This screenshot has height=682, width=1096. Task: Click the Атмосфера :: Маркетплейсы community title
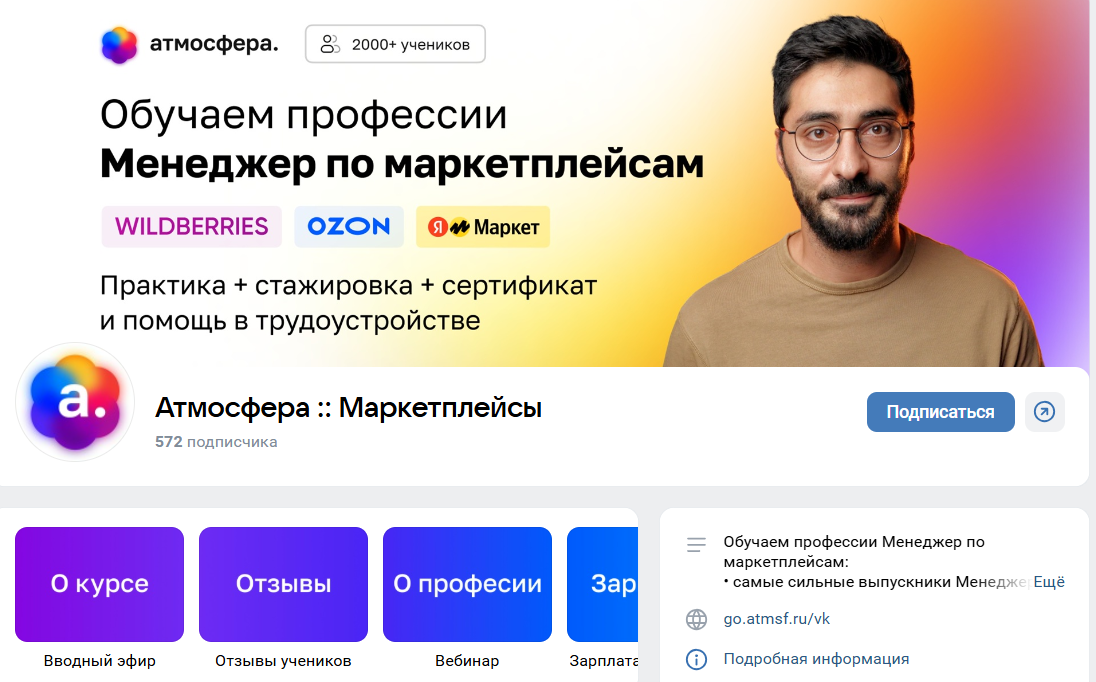pyautogui.click(x=348, y=407)
